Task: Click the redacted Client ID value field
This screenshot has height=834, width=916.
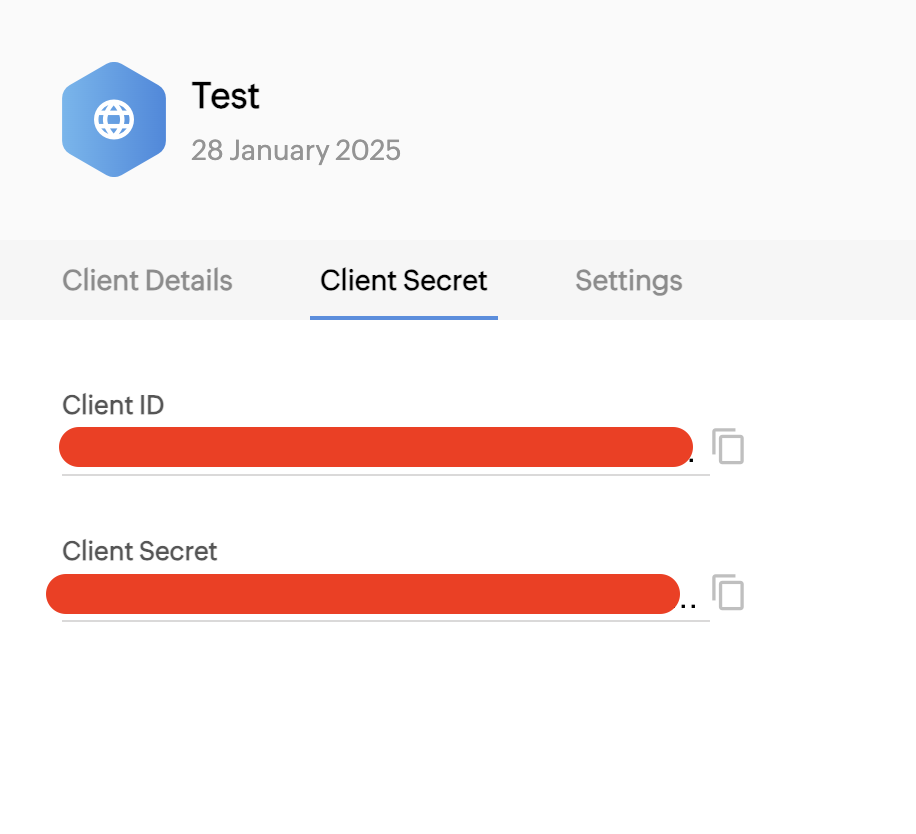Action: pos(376,447)
